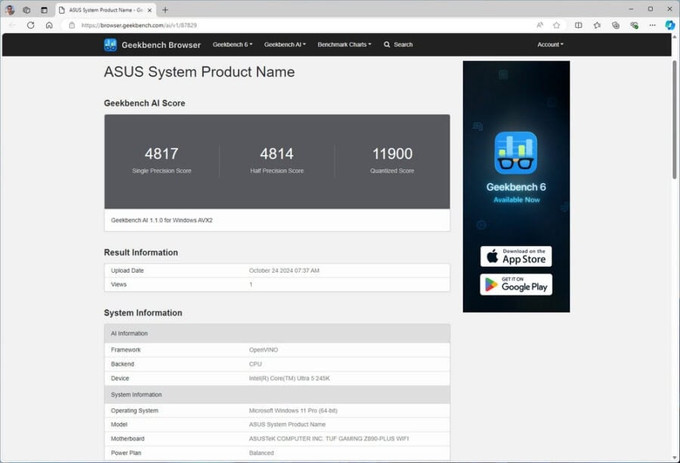Open a new tab with plus button
Viewport: 680px width, 463px height.
point(165,10)
